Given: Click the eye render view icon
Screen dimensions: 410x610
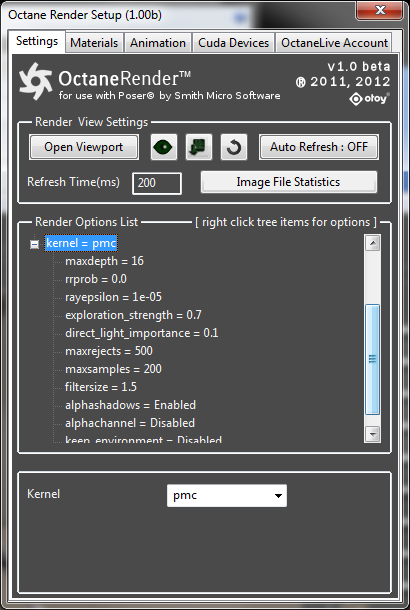Looking at the screenshot, I should click(164, 147).
